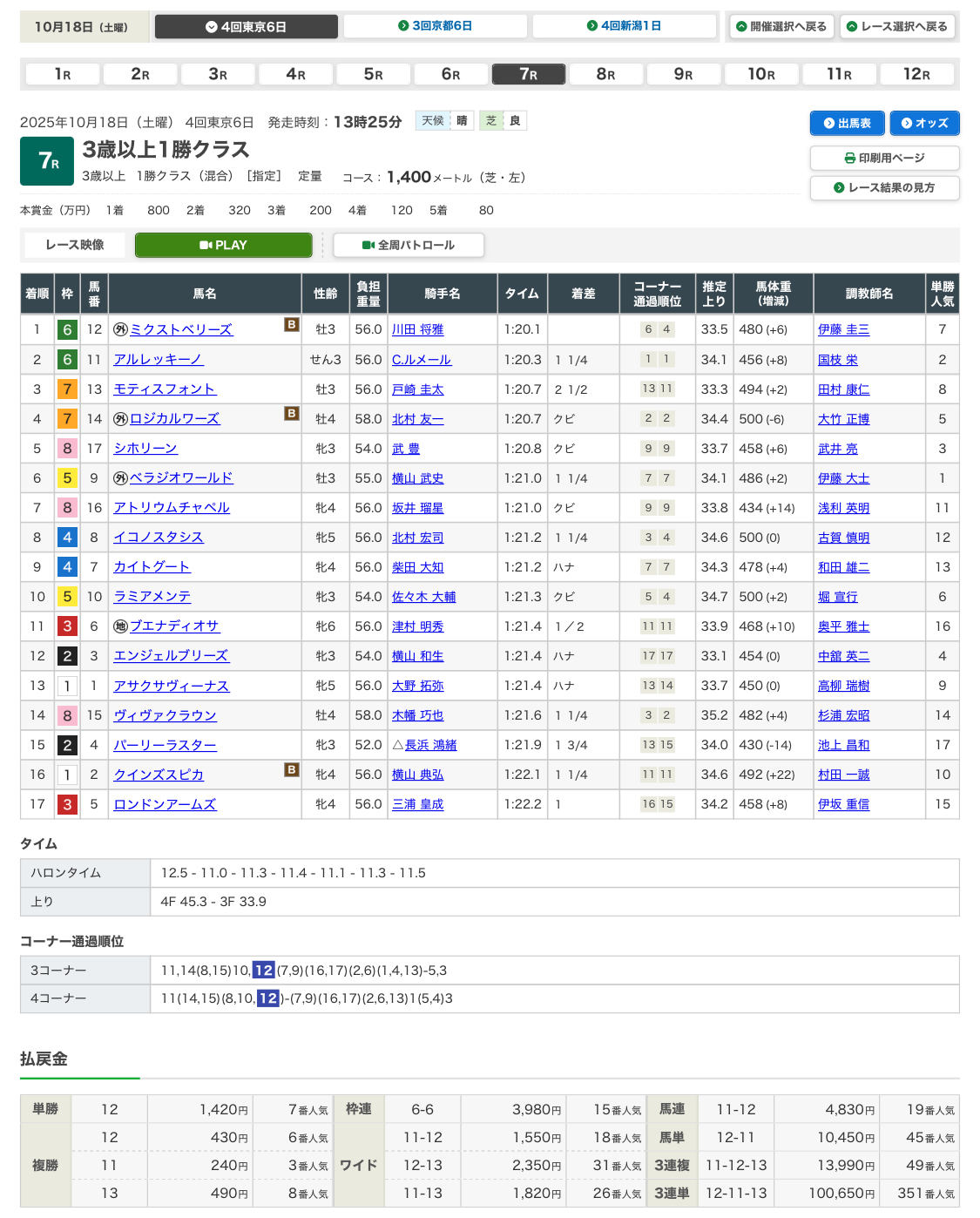980x1218 pixels.
Task: Open the full-lap patrol video
Action: click(x=409, y=245)
